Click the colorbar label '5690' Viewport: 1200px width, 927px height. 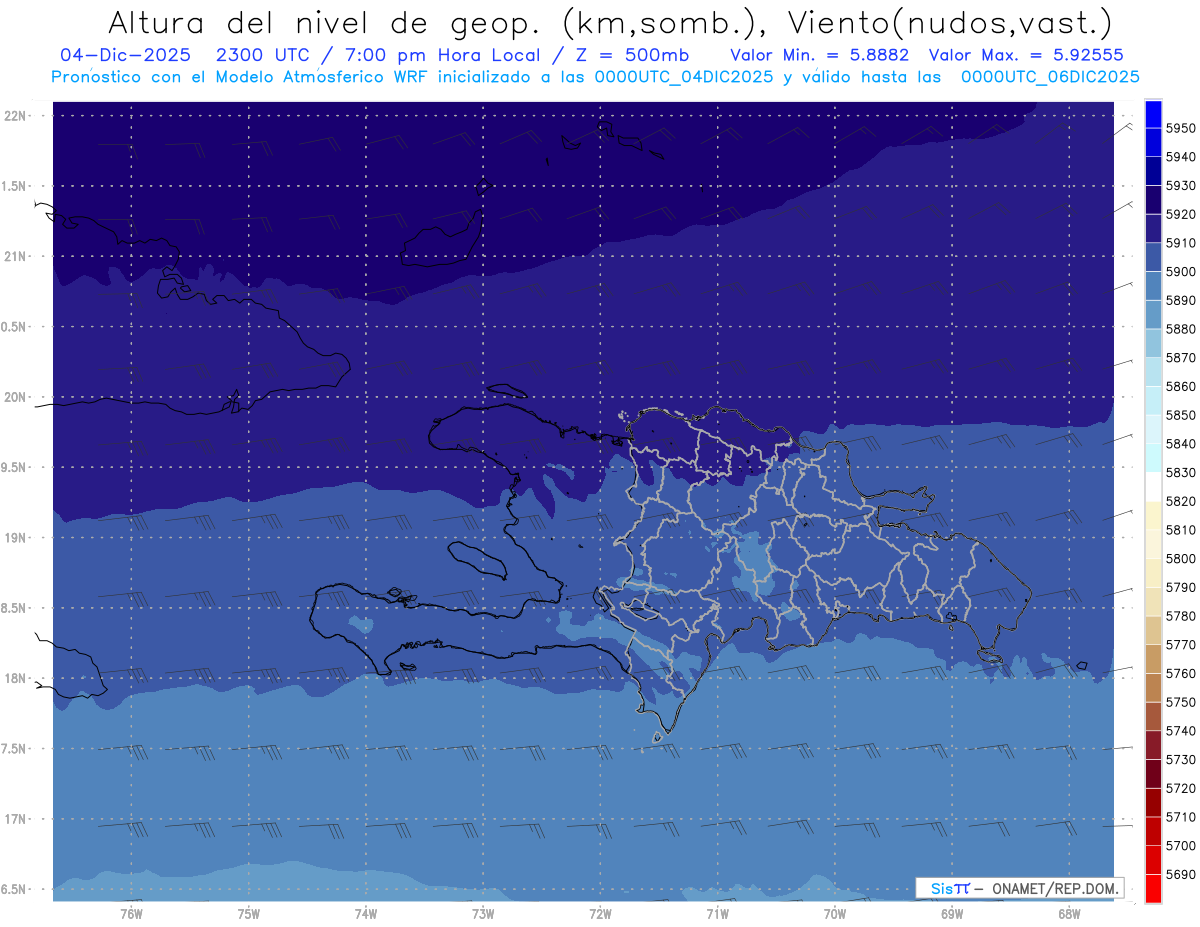click(1181, 874)
